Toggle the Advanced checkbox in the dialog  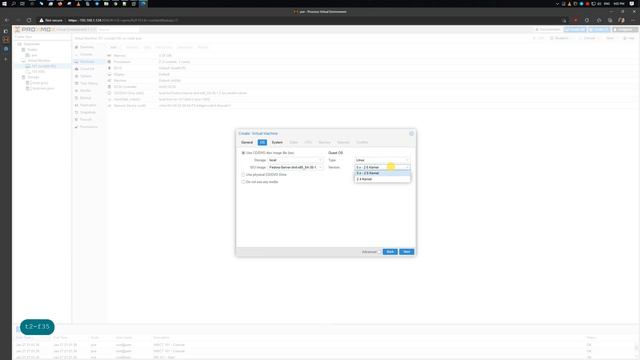[379, 252]
